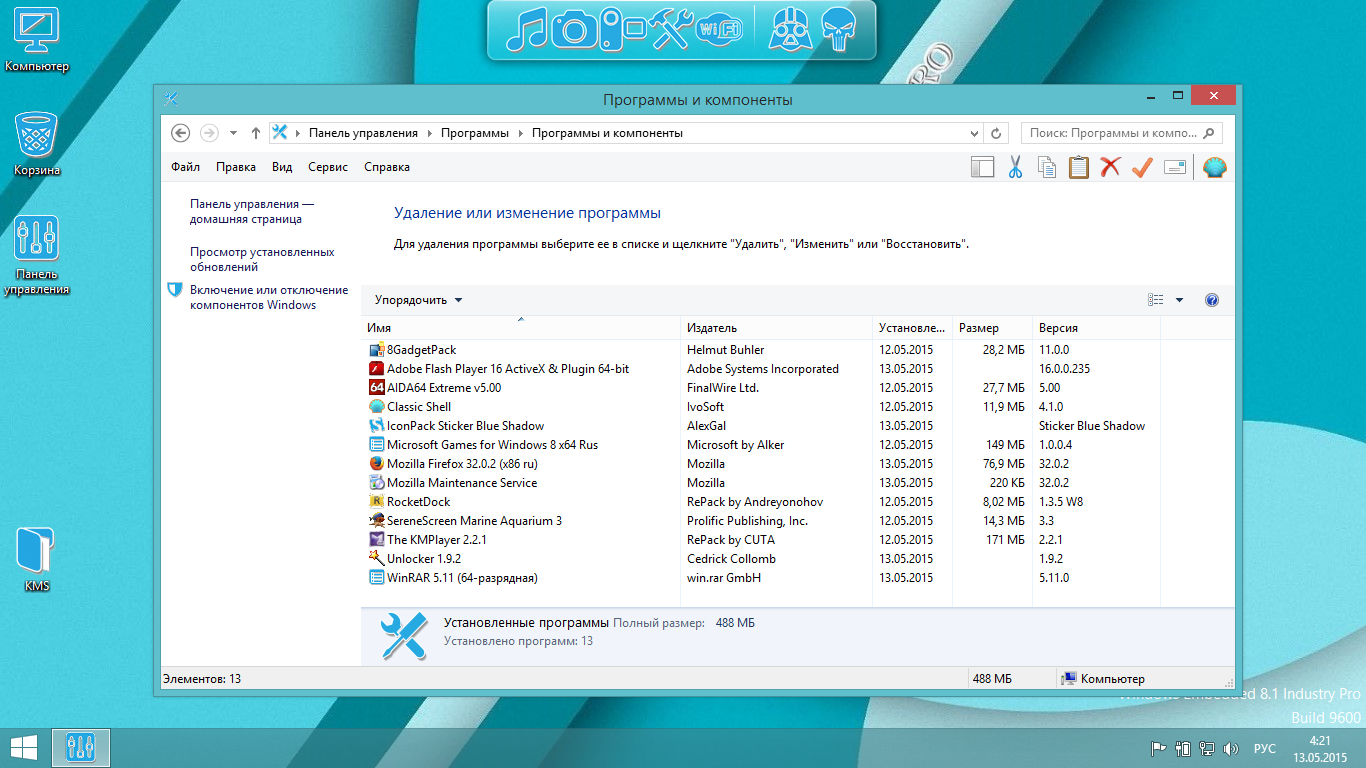
Task: Click the remote/device icon in dock
Action: pyautogui.click(x=624, y=29)
